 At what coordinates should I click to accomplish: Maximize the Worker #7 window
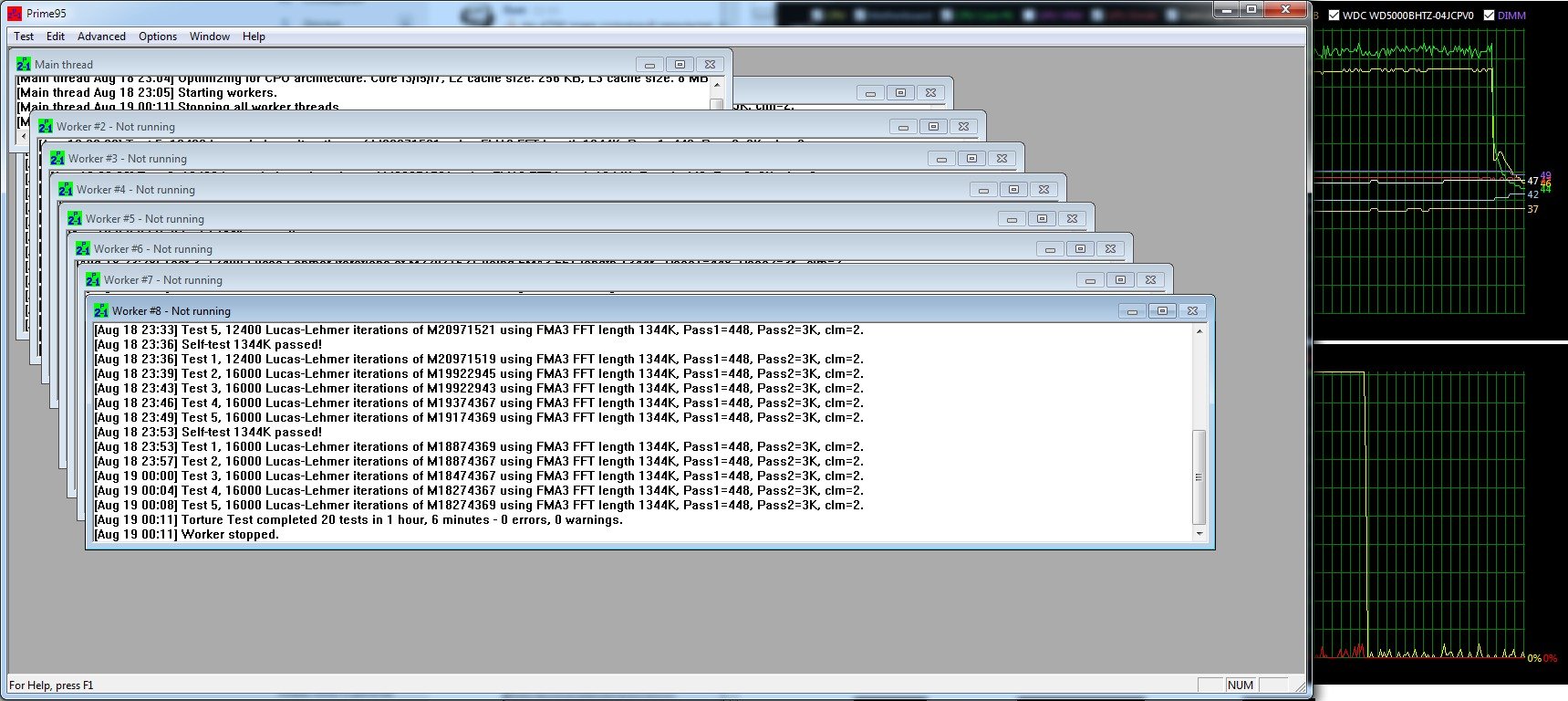tap(1120, 280)
